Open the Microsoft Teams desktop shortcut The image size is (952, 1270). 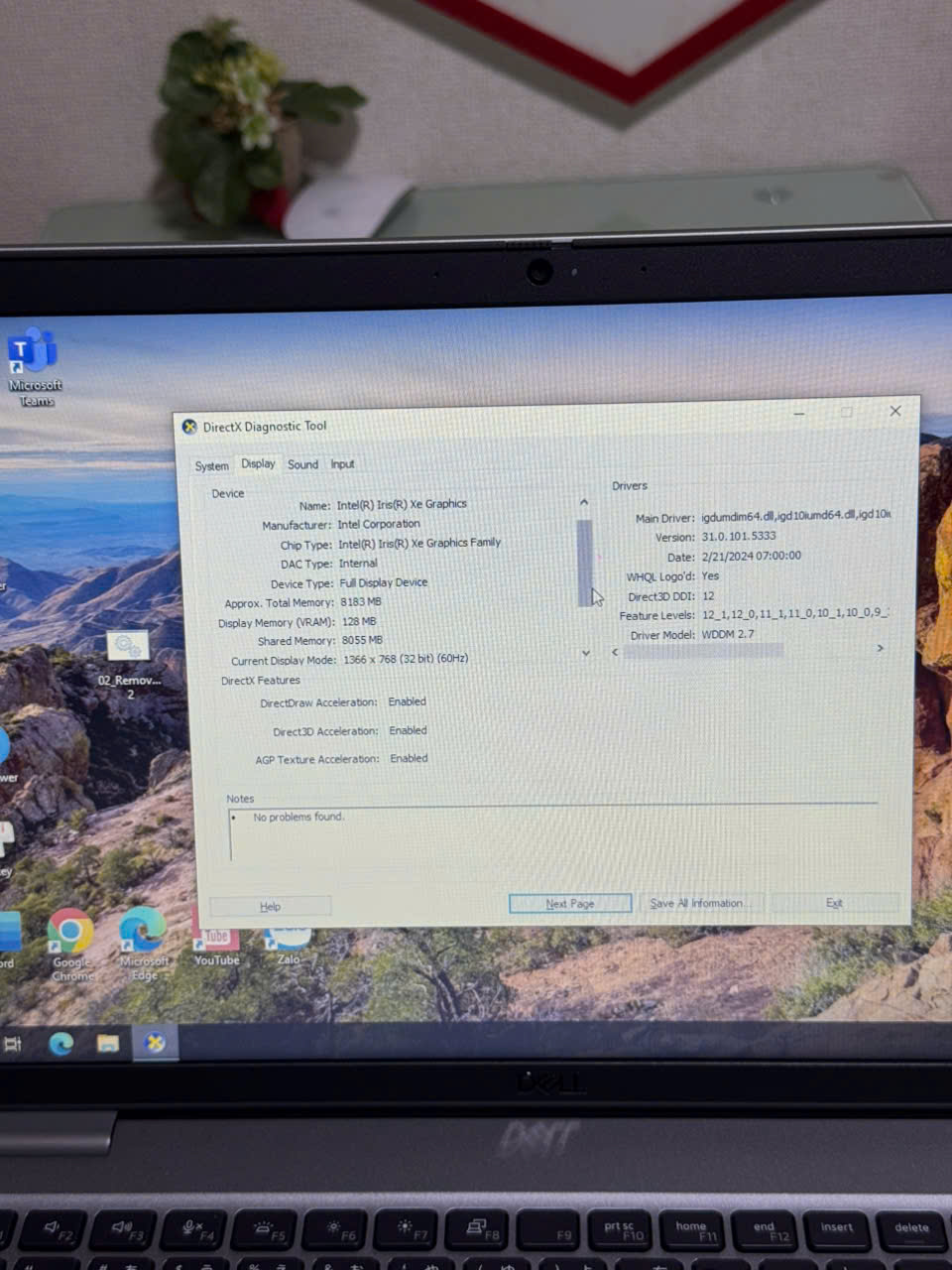[x=35, y=369]
